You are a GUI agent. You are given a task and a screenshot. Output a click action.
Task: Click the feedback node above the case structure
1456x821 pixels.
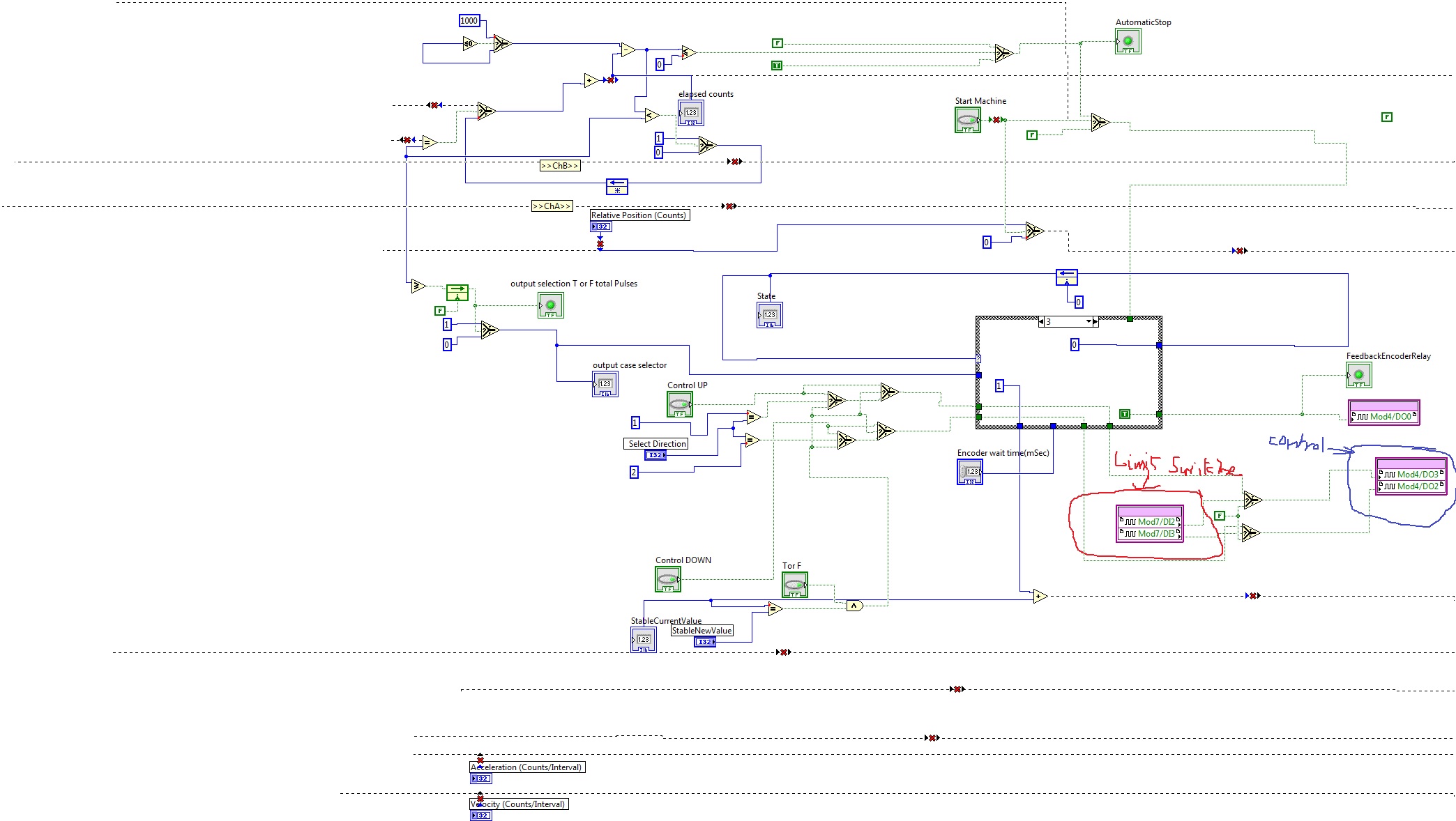coord(1066,277)
